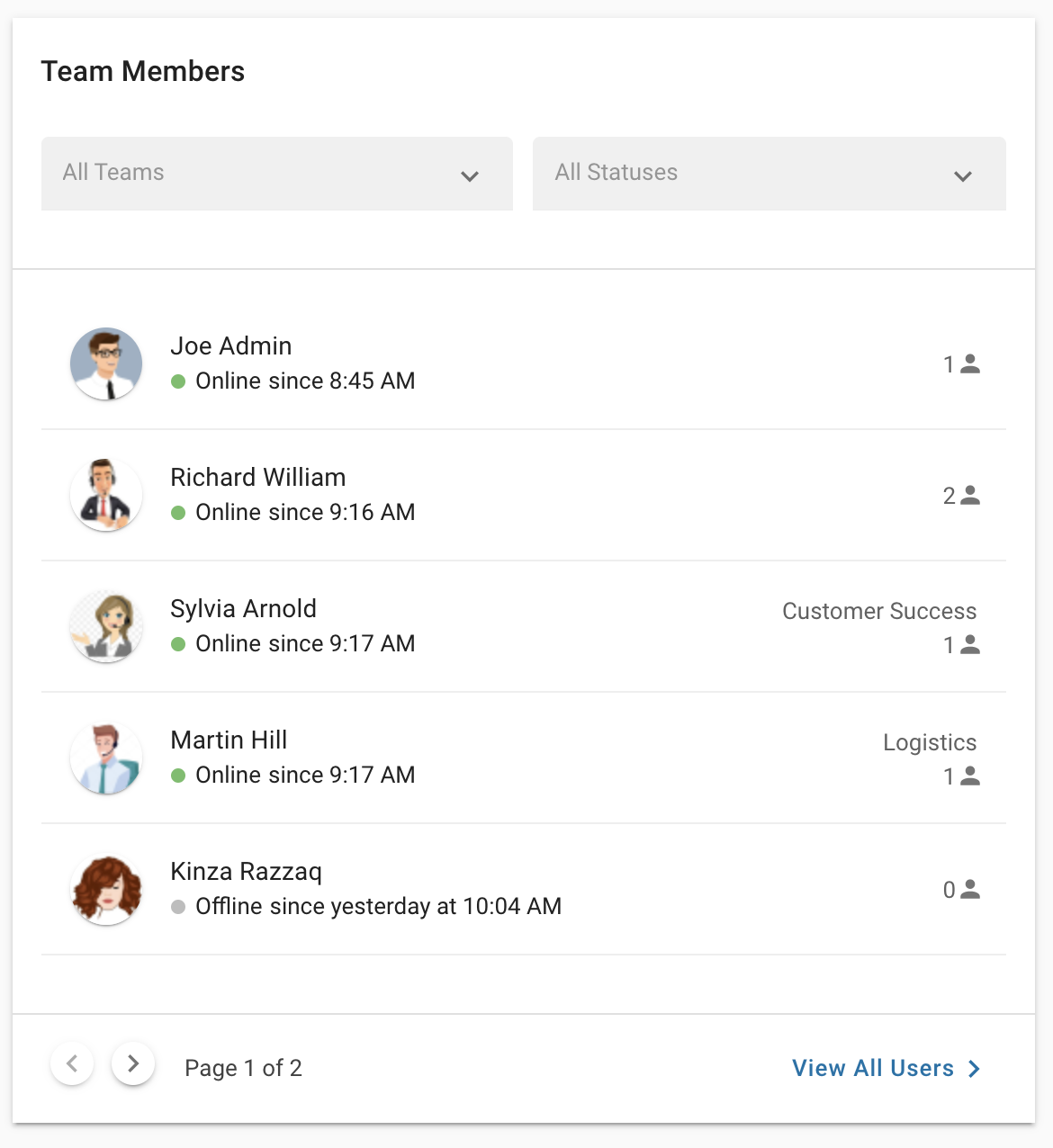Go to the next page of members
Screen dimensions: 1053x1148
pyautogui.click(x=133, y=1063)
